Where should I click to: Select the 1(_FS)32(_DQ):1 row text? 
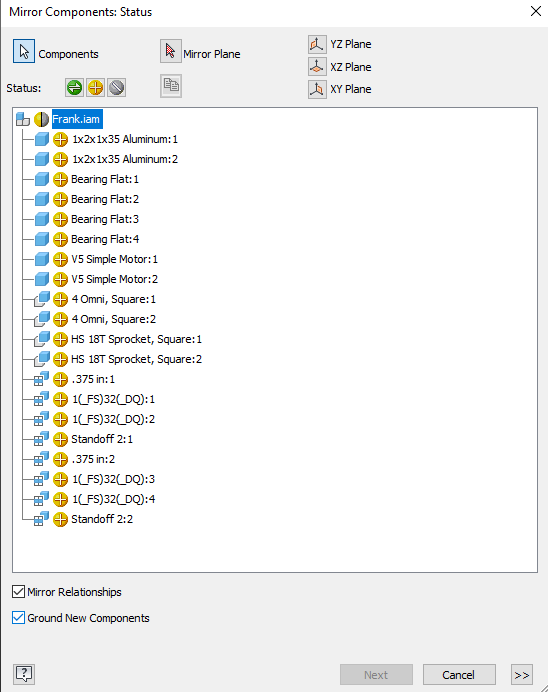[x=113, y=399]
